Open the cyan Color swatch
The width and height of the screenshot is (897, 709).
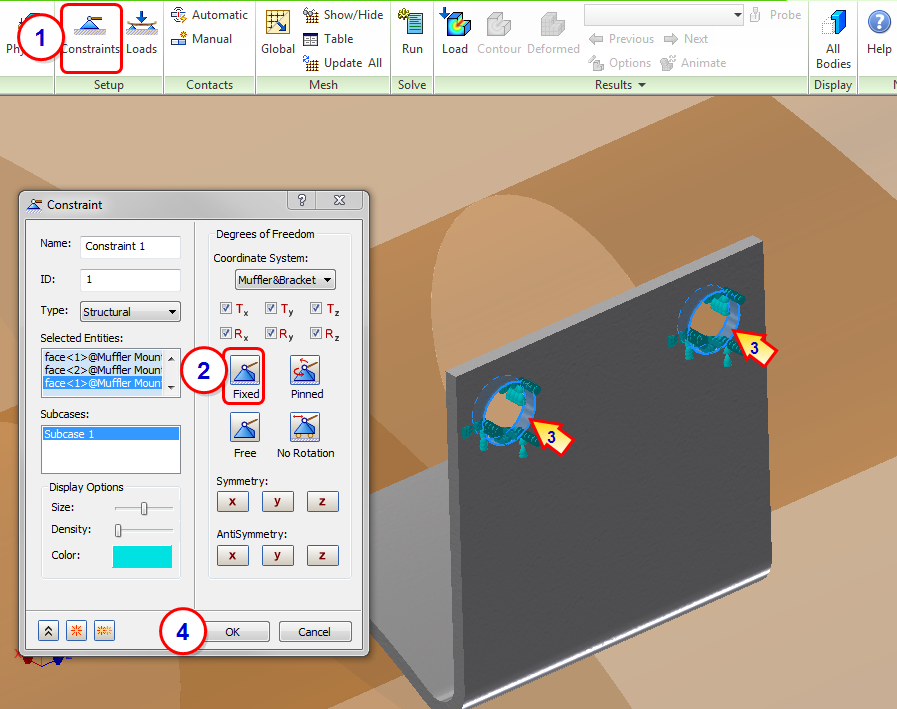pos(142,556)
